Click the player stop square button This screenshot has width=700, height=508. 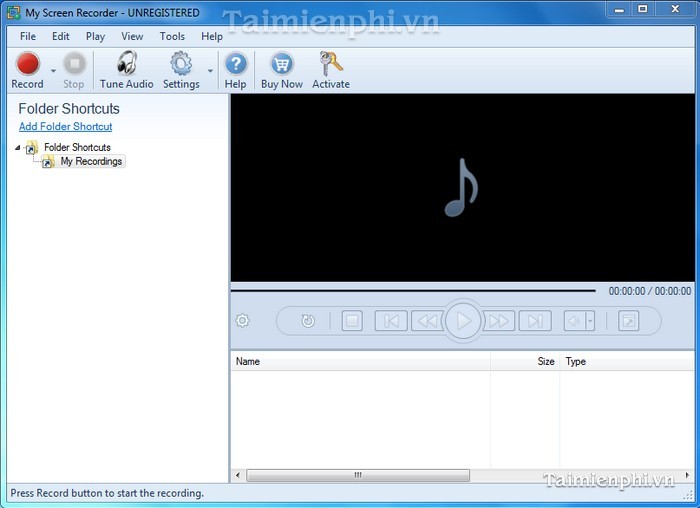click(352, 321)
